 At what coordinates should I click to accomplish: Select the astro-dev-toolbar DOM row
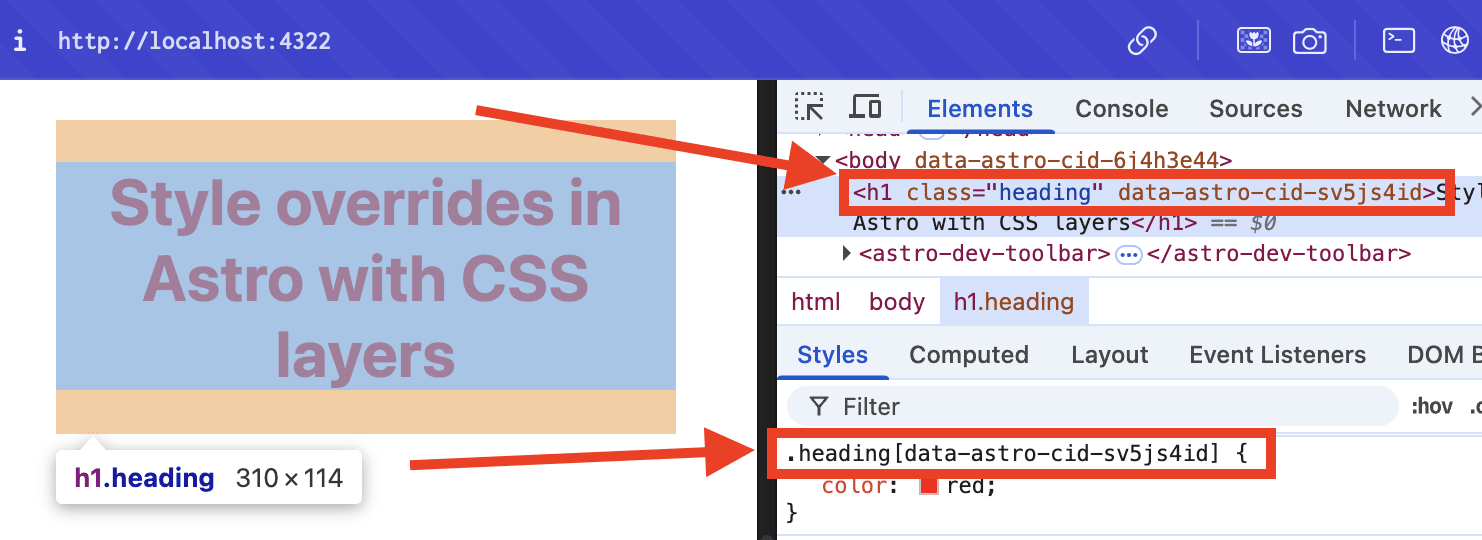(x=1130, y=254)
